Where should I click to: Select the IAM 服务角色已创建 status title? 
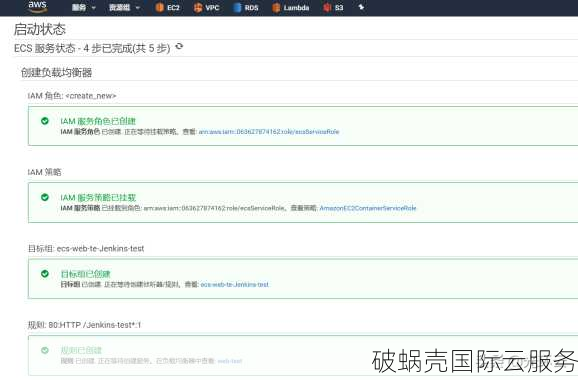click(98, 121)
